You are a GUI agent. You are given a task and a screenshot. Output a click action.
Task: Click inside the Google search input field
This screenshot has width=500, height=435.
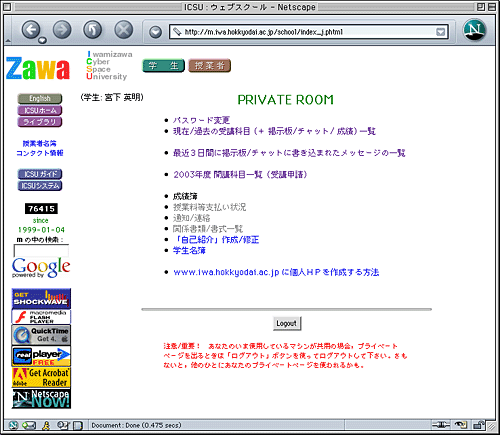click(x=41, y=251)
